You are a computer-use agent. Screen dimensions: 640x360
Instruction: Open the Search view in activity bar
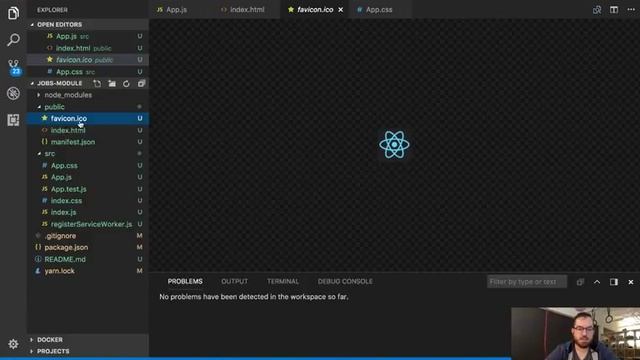pos(13,40)
